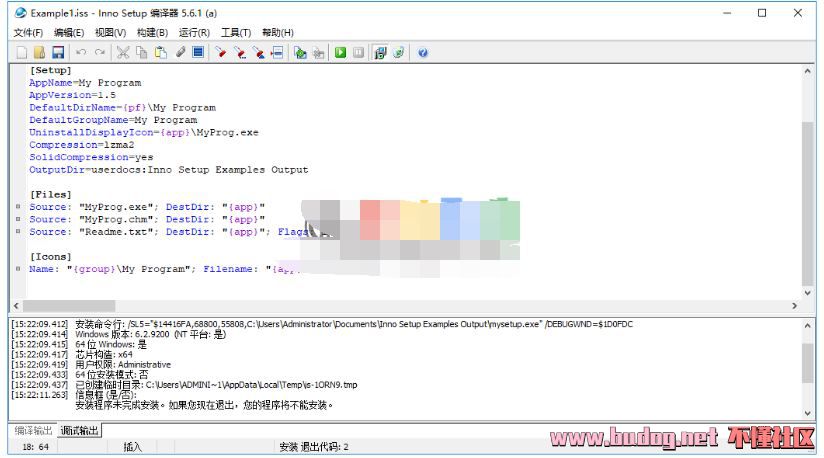Image resolution: width=824 pixels, height=458 pixels.
Task: Open the 工具(T) menu
Action: click(236, 33)
